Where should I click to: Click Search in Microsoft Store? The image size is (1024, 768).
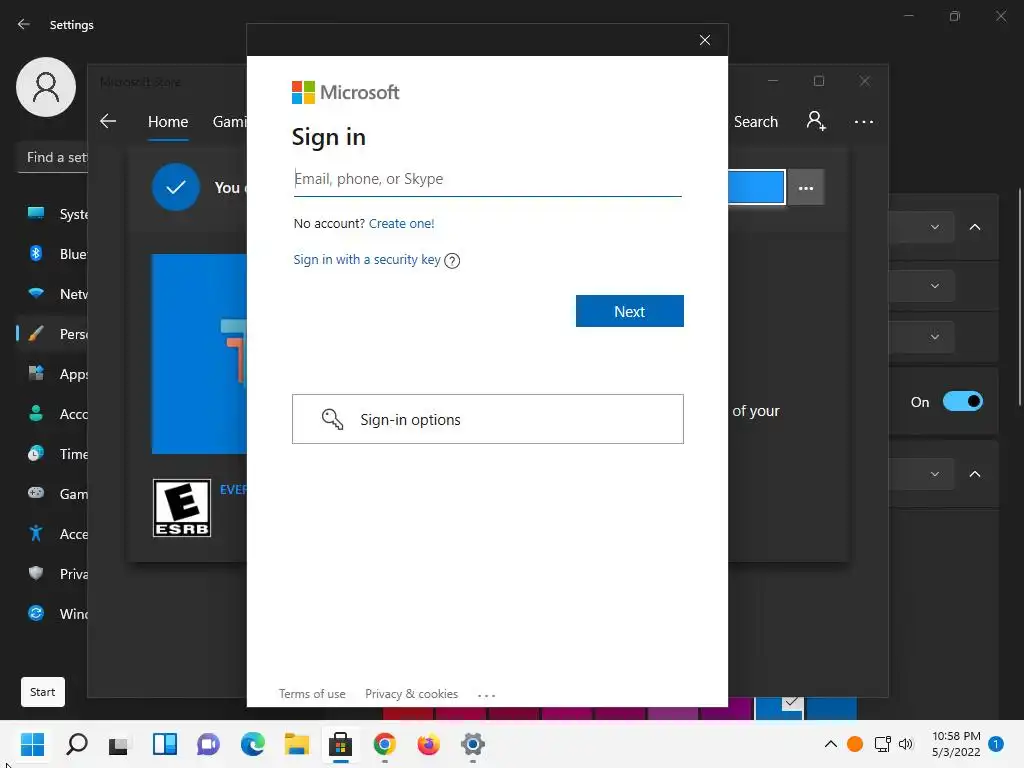click(756, 122)
